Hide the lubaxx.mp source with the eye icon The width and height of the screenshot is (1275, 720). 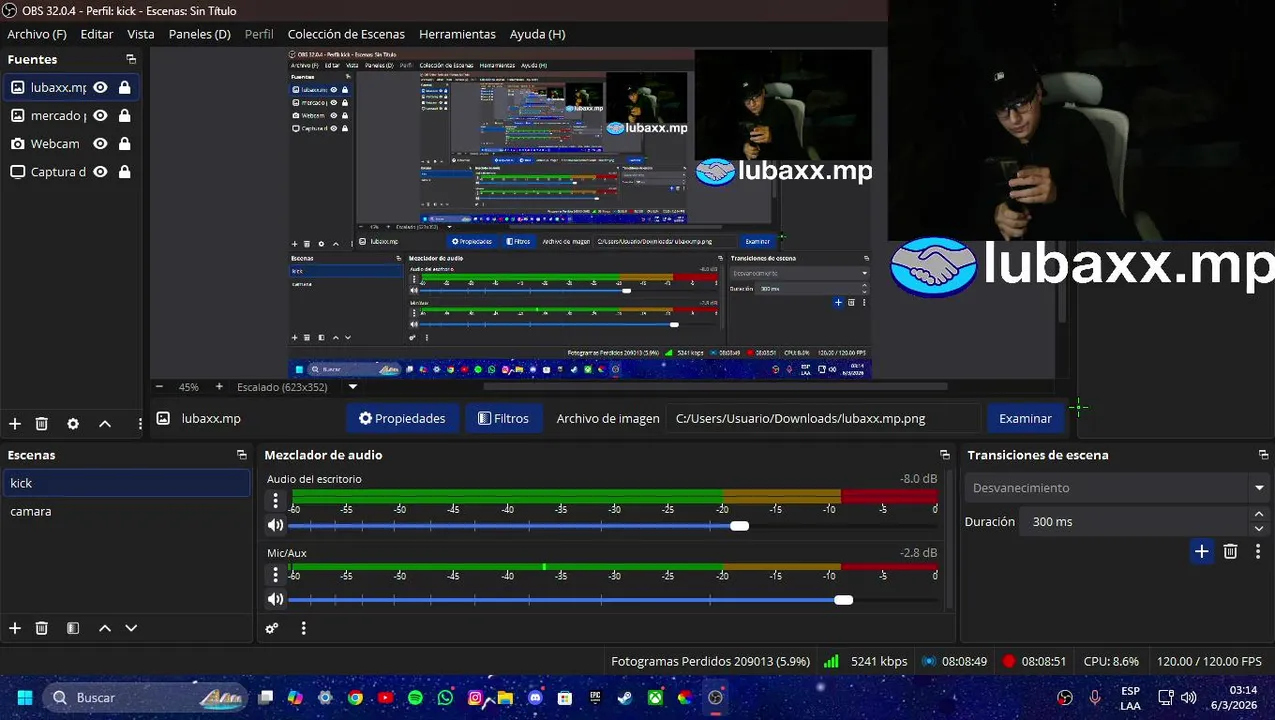tap(100, 88)
